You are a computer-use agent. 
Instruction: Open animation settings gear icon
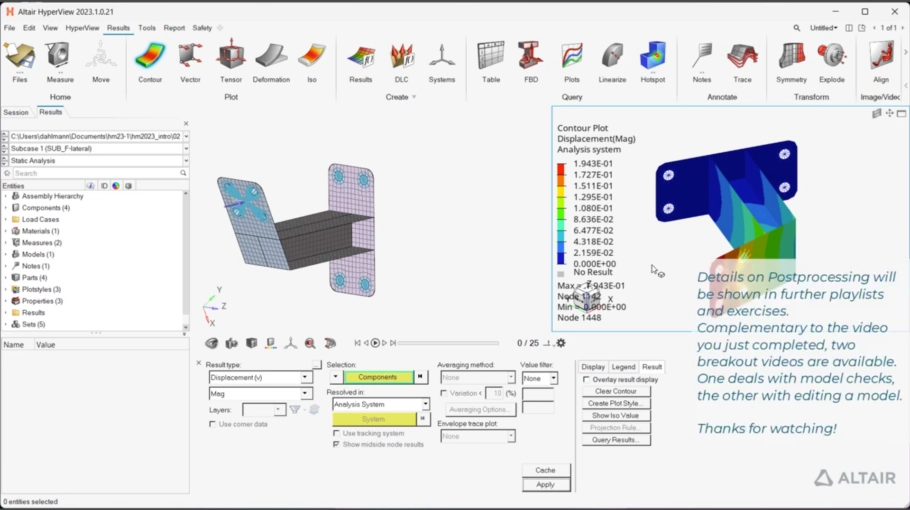(561, 343)
